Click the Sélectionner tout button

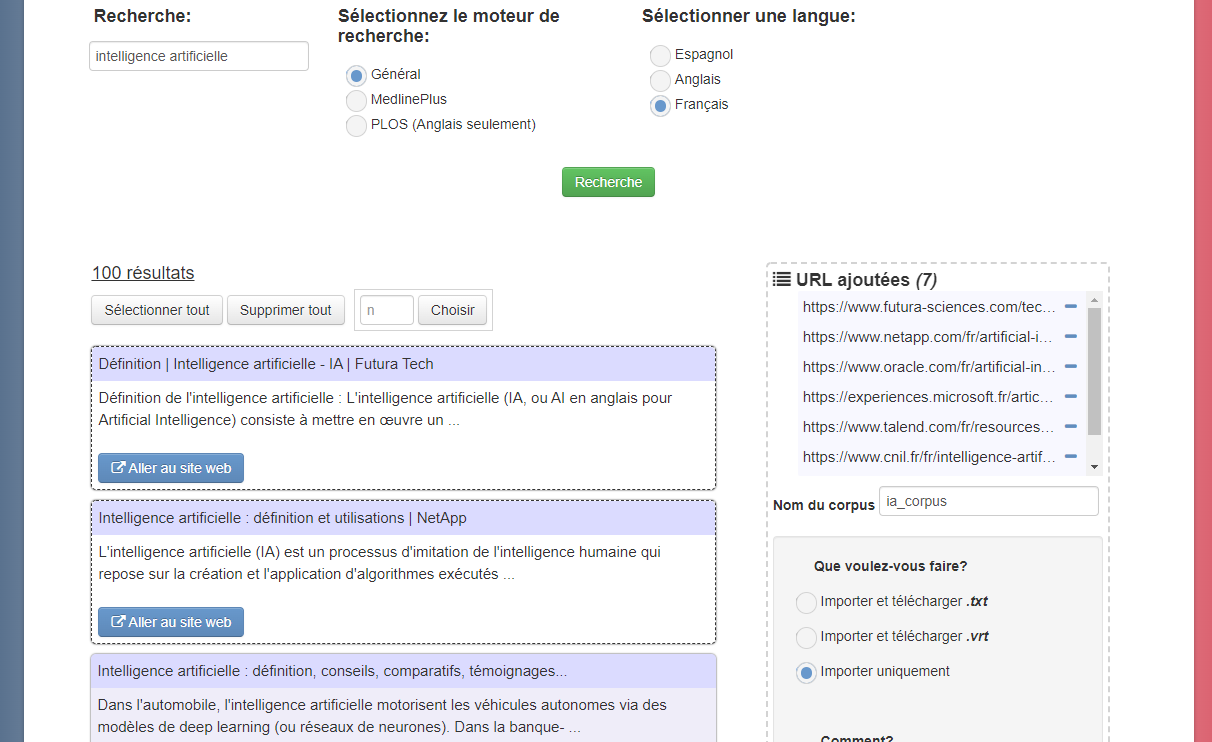157,310
